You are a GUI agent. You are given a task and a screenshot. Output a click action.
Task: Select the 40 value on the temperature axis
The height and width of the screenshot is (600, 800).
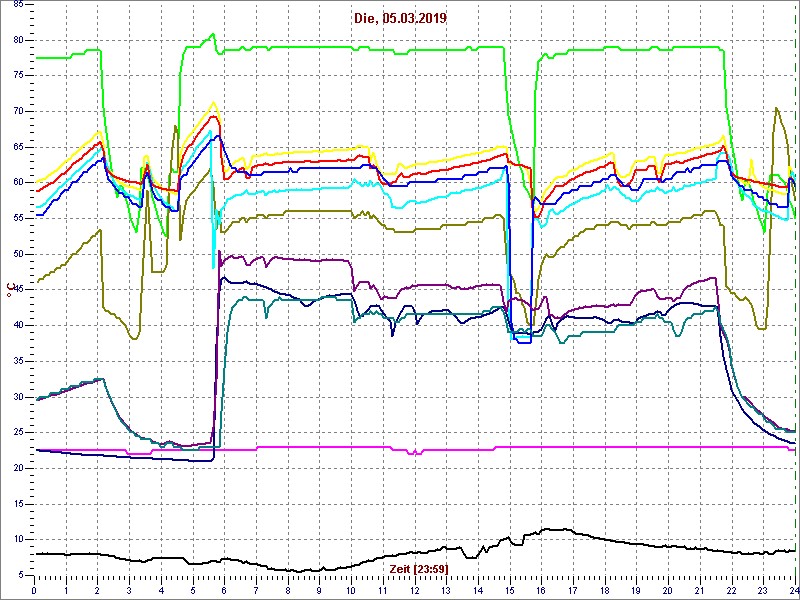(17, 326)
